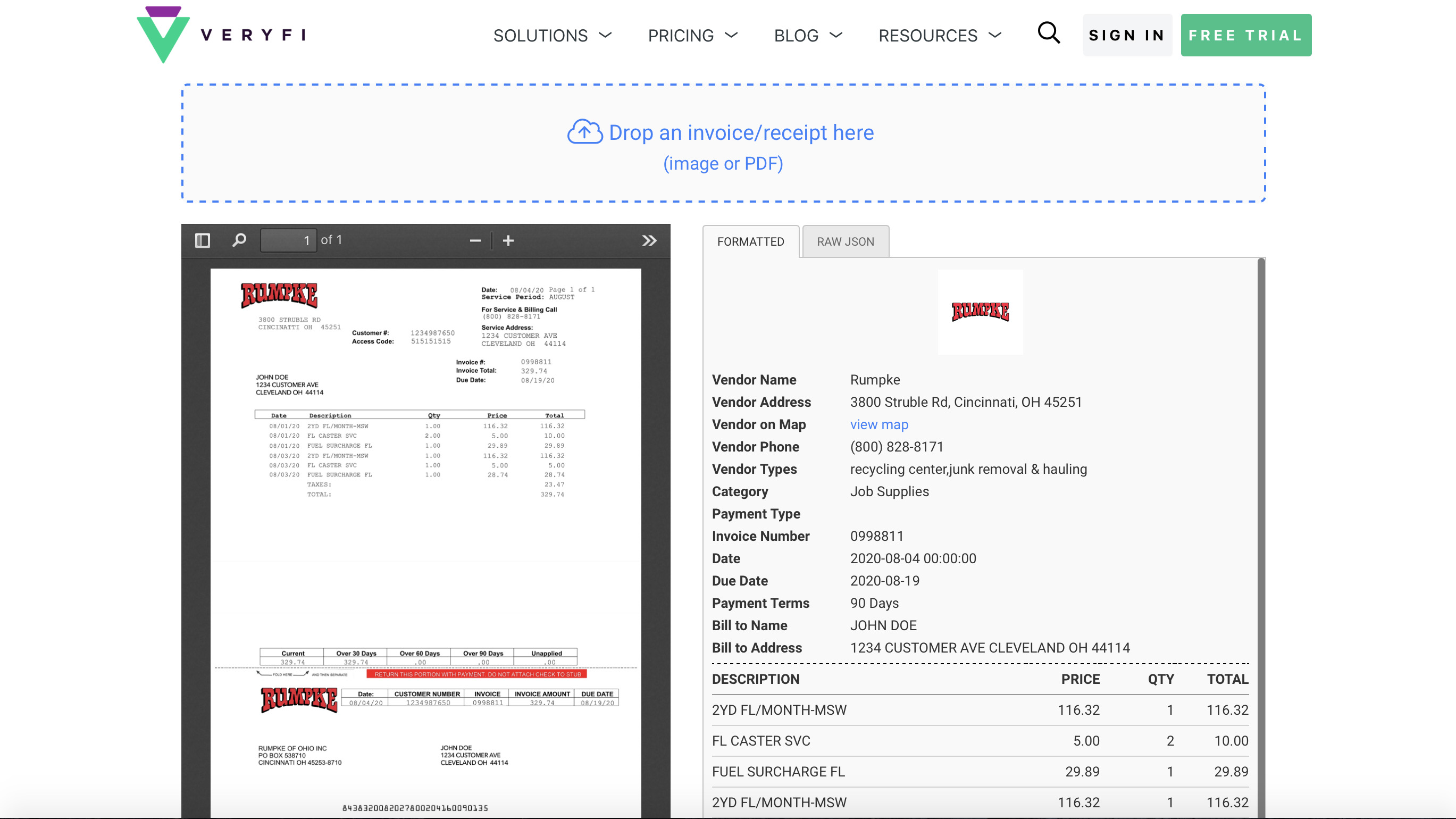Image resolution: width=1456 pixels, height=819 pixels.
Task: Click the Veryfi logo
Action: click(x=221, y=35)
